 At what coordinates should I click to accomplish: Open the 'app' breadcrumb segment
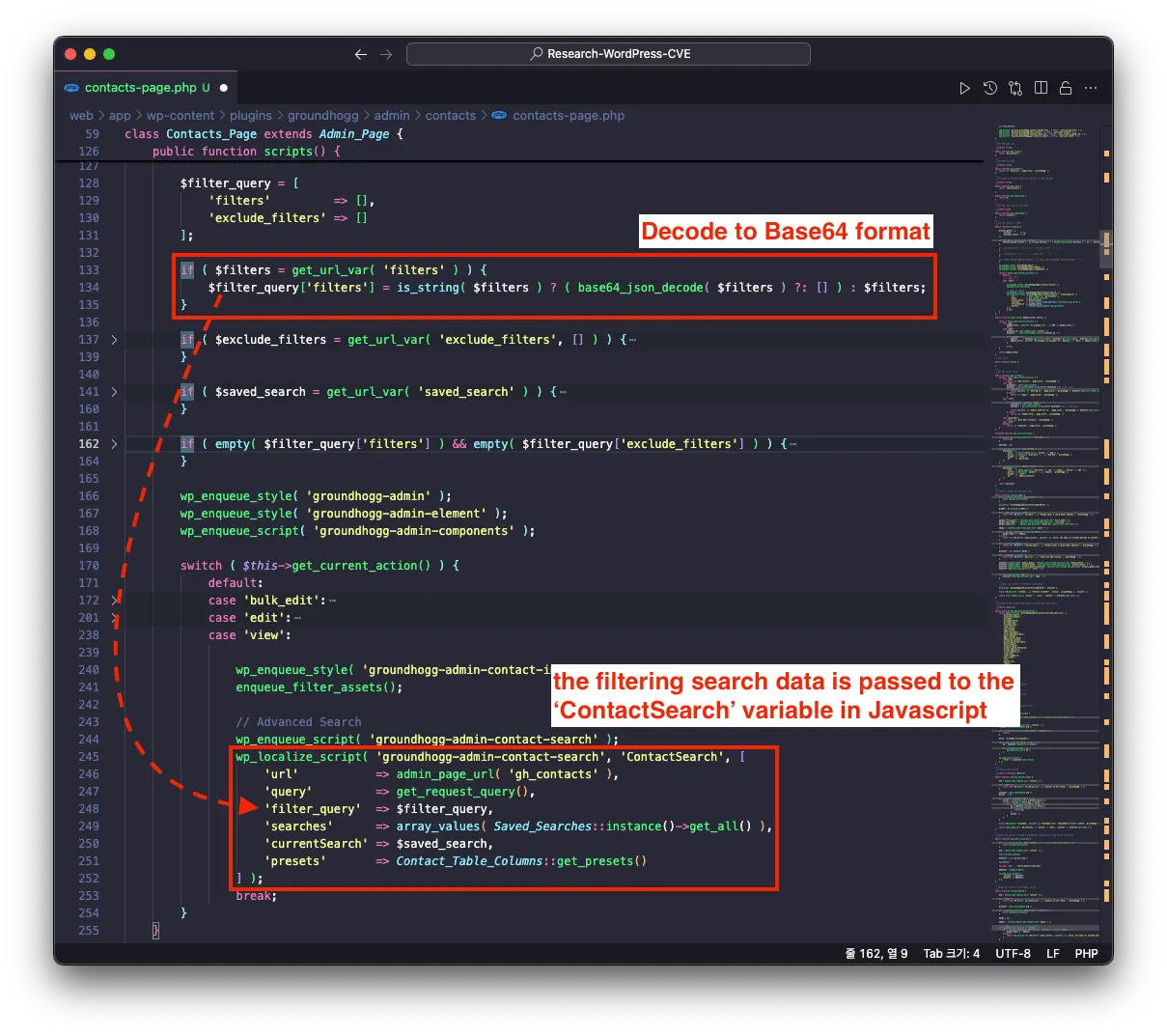pyautogui.click(x=120, y=116)
